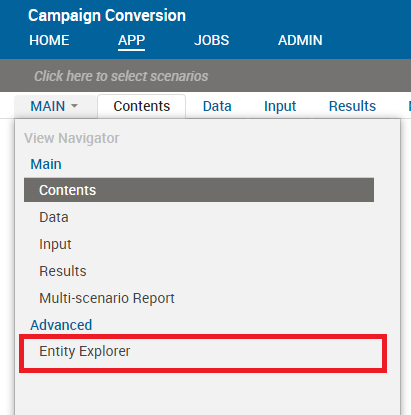Choose Contents in the Main navigator list
The image size is (411, 415).
coord(199,190)
